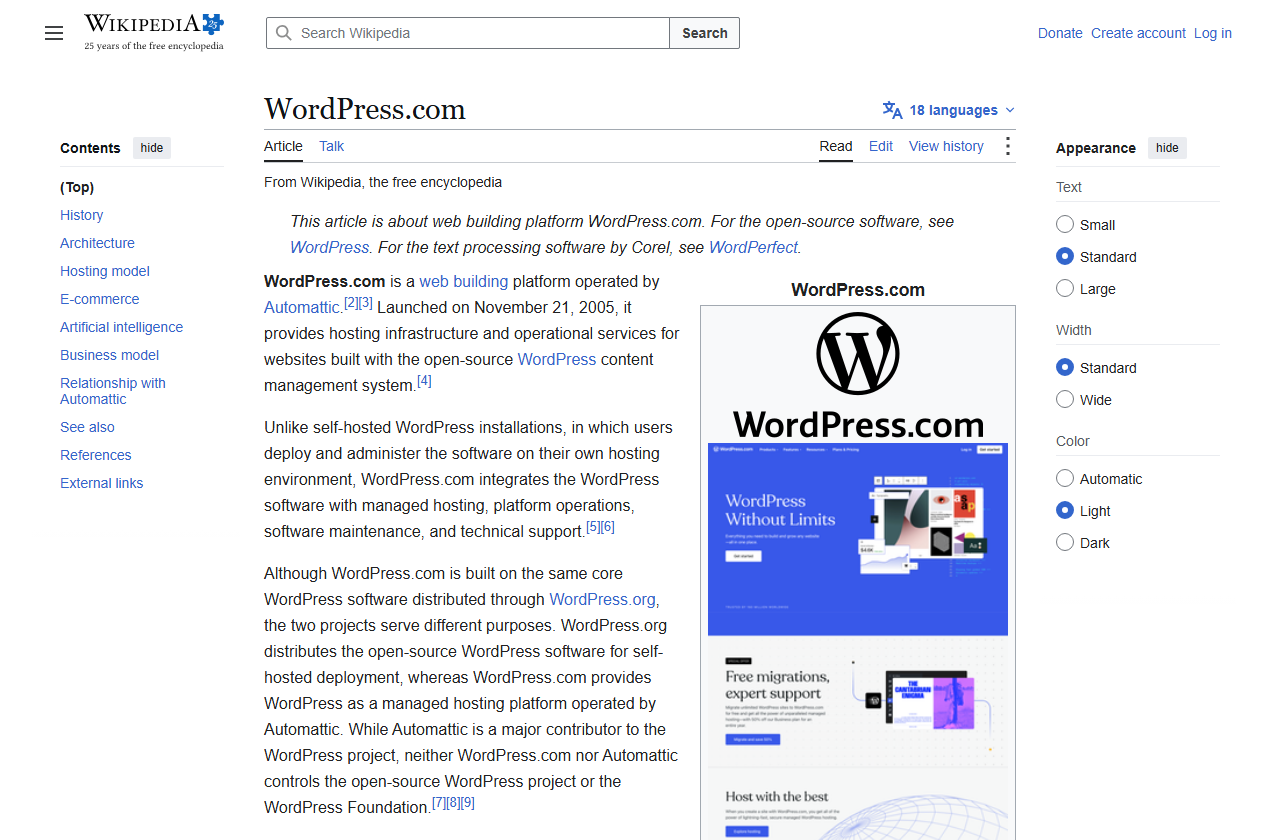Jump to History section in contents
Viewport: 1280px width, 840px height.
(82, 215)
